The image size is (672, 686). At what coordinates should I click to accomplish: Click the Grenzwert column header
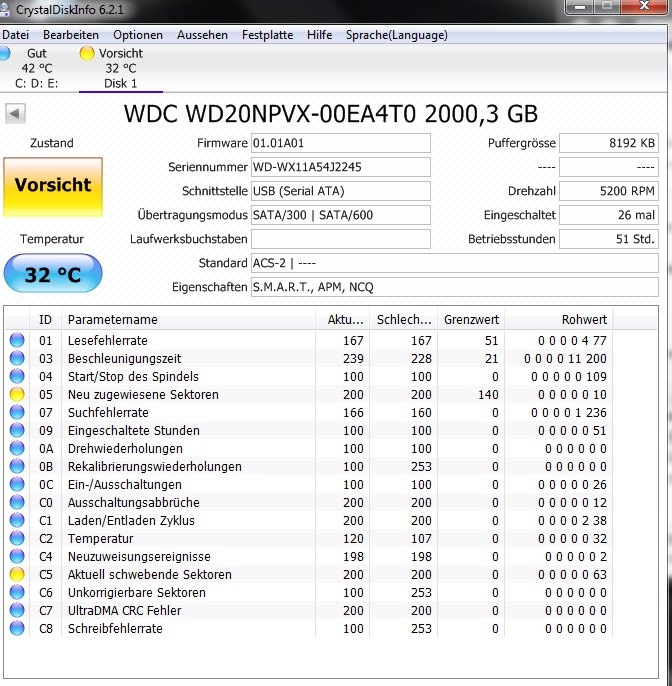click(x=471, y=320)
